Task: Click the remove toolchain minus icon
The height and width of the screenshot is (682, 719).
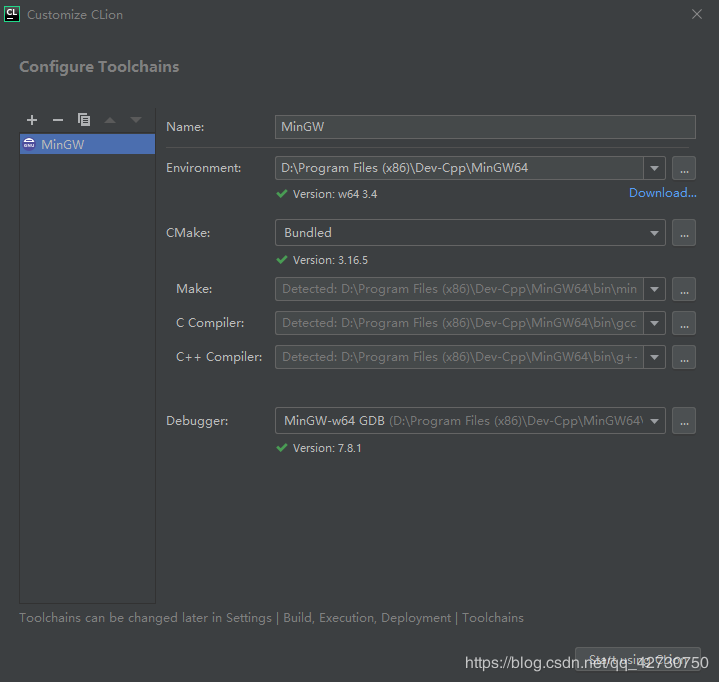Action: point(58,120)
